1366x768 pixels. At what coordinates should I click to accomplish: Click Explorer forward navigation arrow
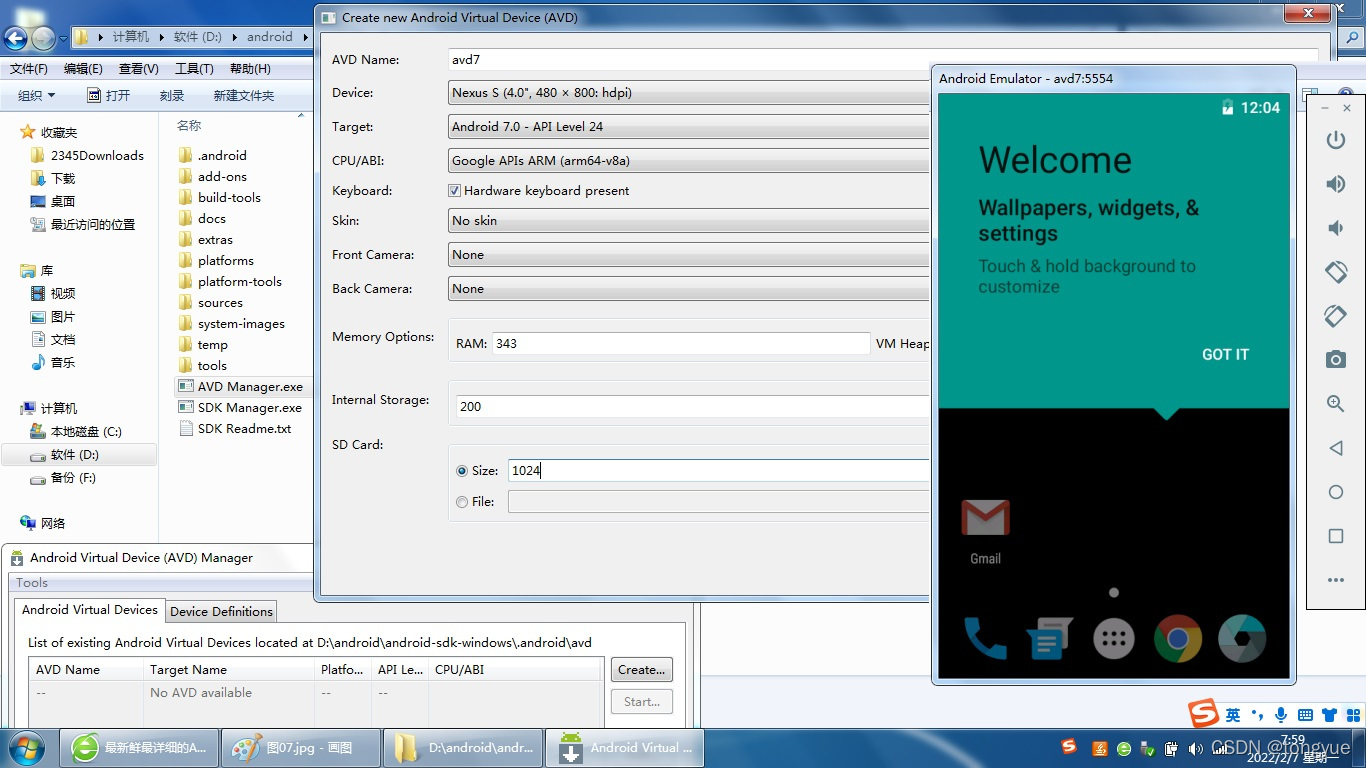click(43, 38)
